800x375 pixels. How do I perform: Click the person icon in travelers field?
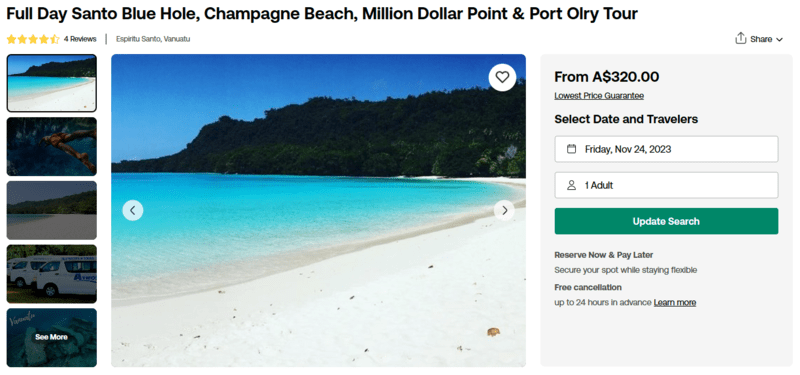tap(571, 185)
